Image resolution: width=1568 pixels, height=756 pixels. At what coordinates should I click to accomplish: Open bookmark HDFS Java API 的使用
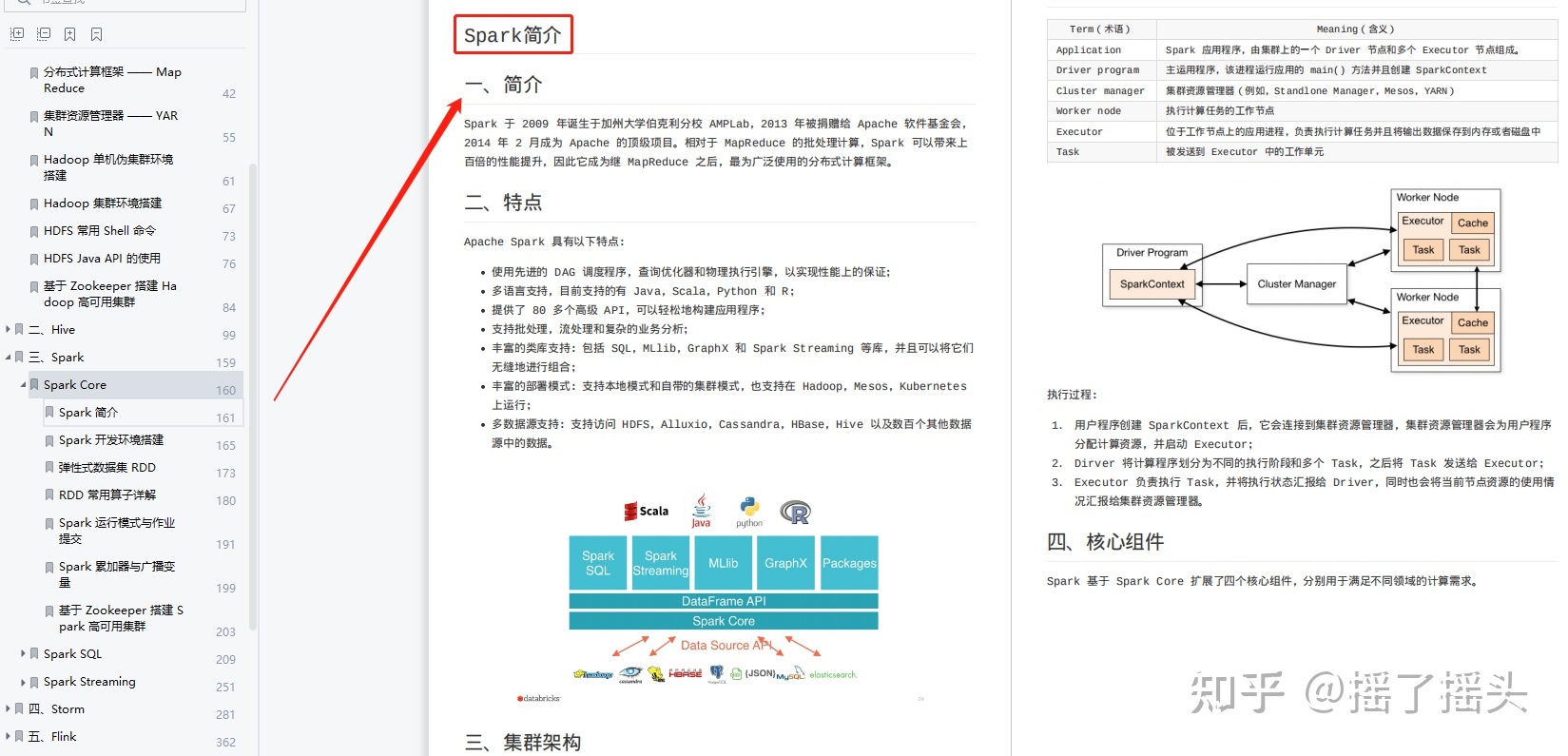tap(102, 258)
